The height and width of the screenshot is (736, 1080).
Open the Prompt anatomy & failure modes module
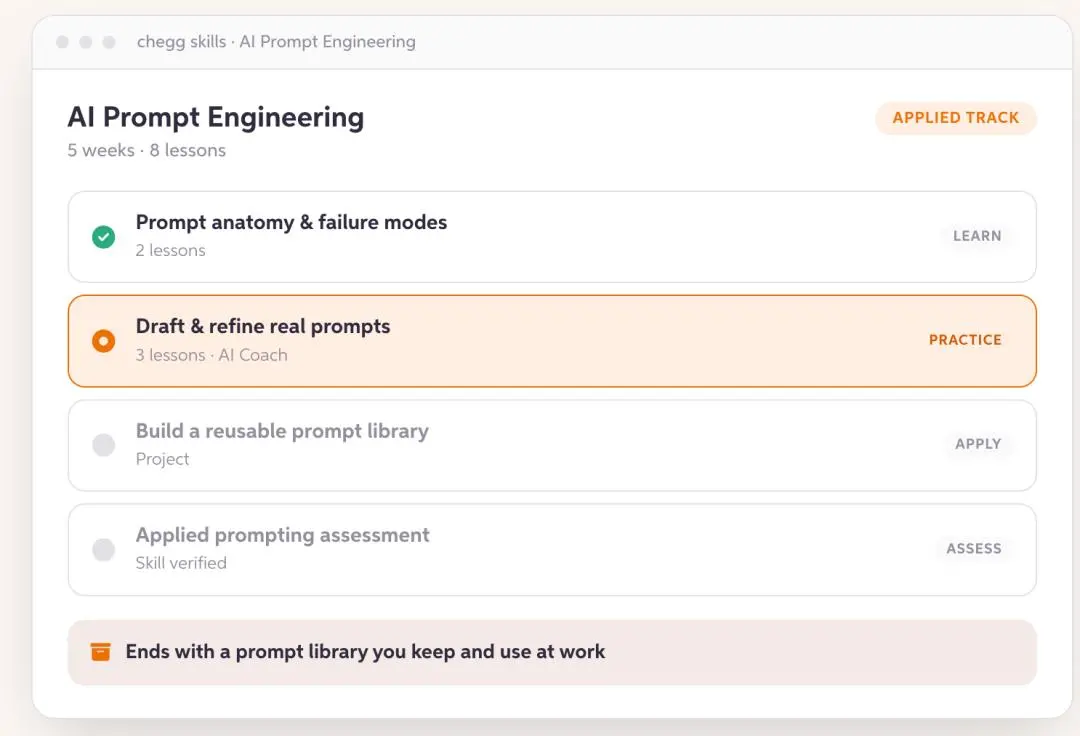552,237
